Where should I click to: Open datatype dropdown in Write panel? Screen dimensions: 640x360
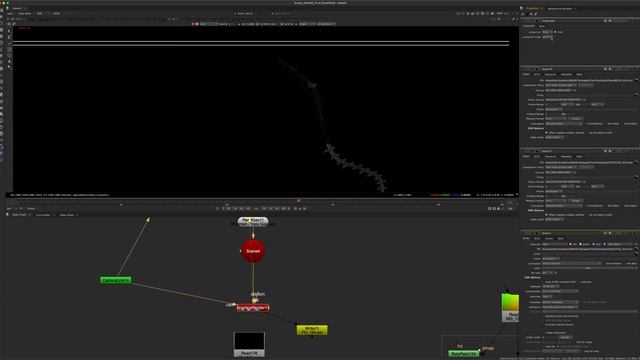[551, 286]
